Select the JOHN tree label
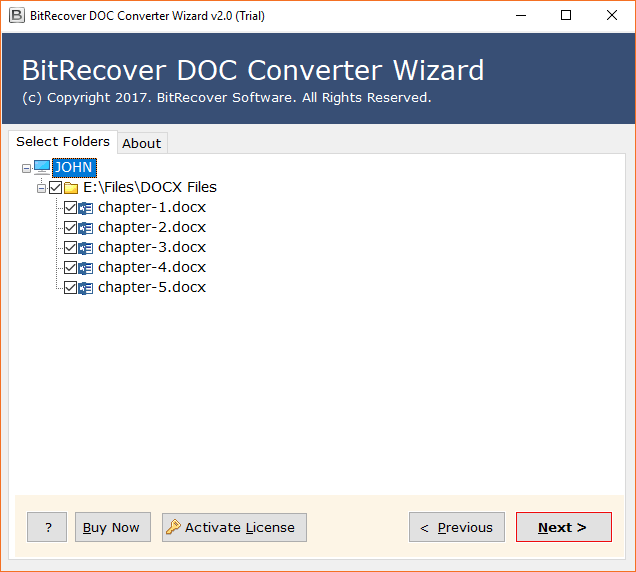 point(74,168)
